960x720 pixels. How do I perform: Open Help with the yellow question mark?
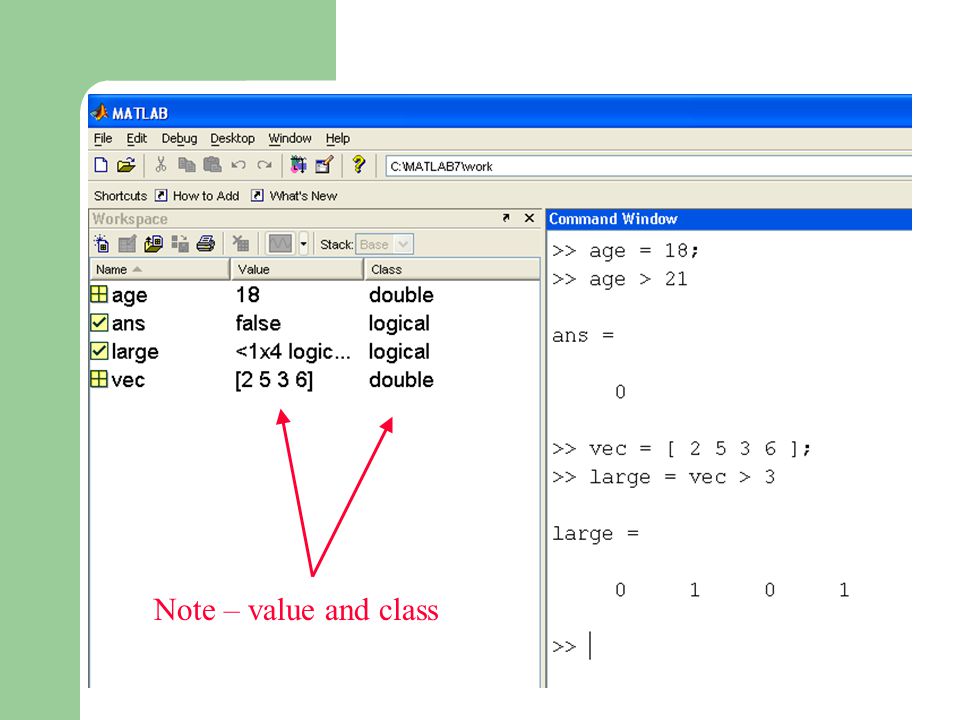[x=358, y=164]
